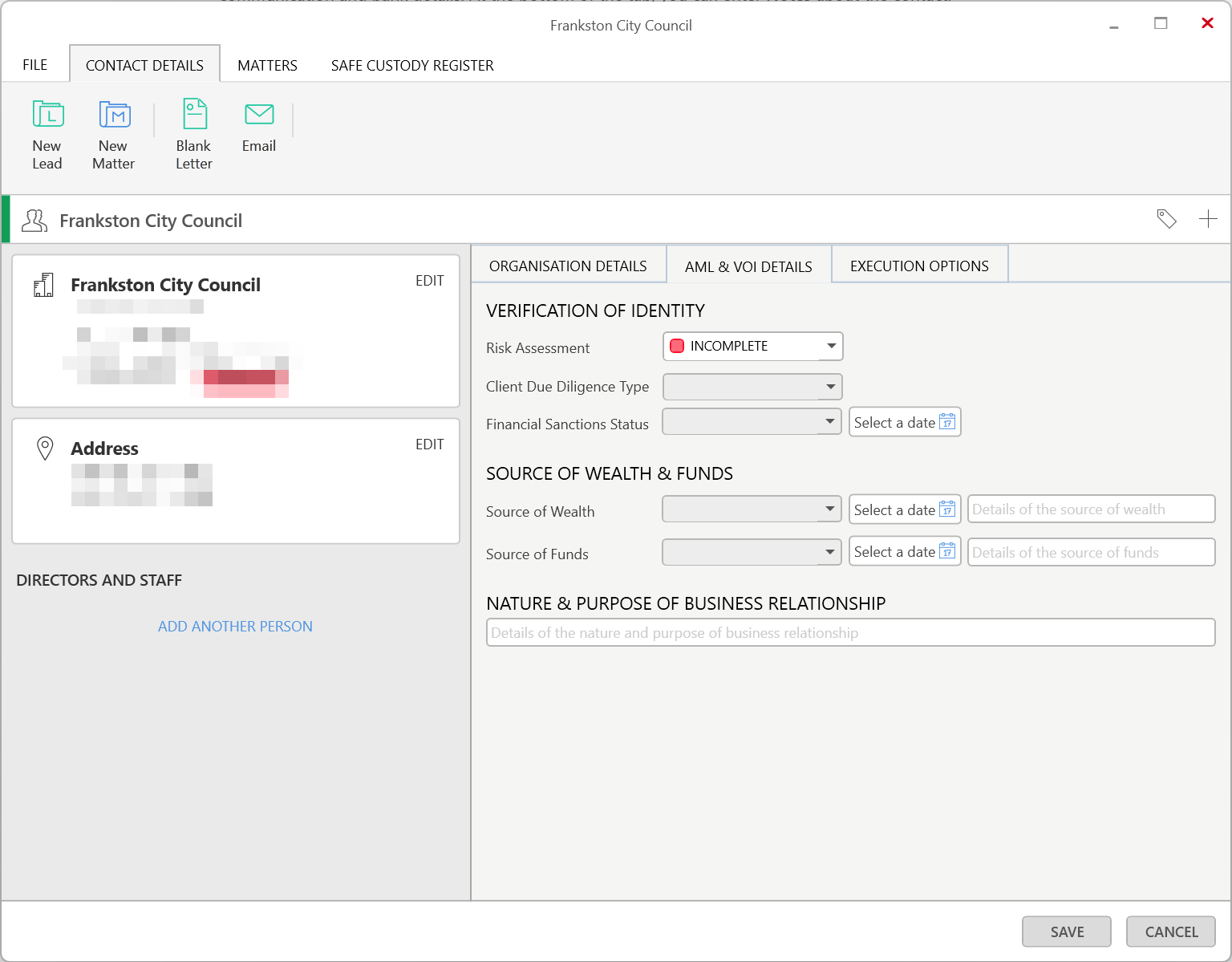
Task: Click the New Lead icon
Action: (x=47, y=115)
